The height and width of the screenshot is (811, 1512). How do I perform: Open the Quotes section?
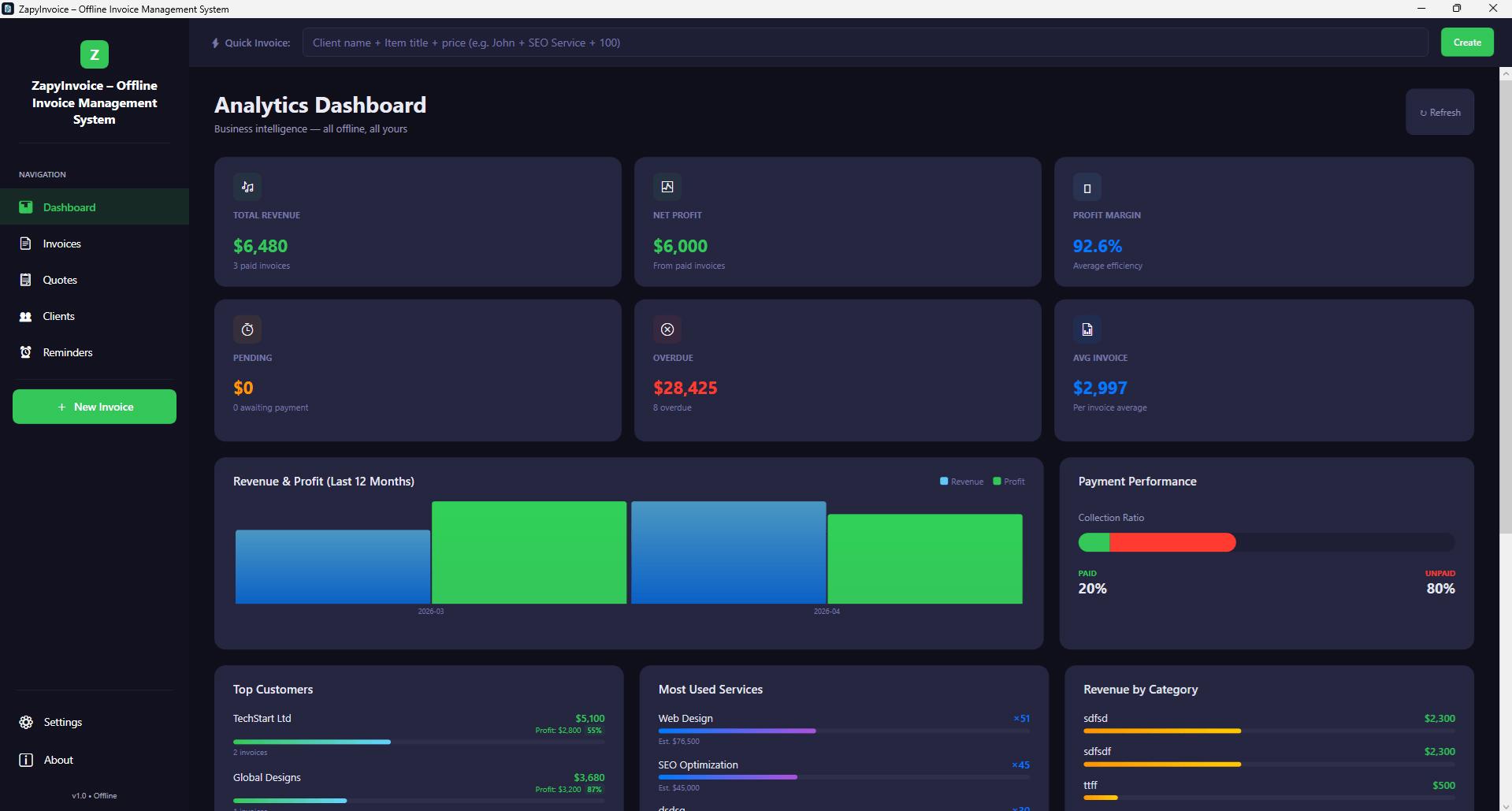[95, 280]
